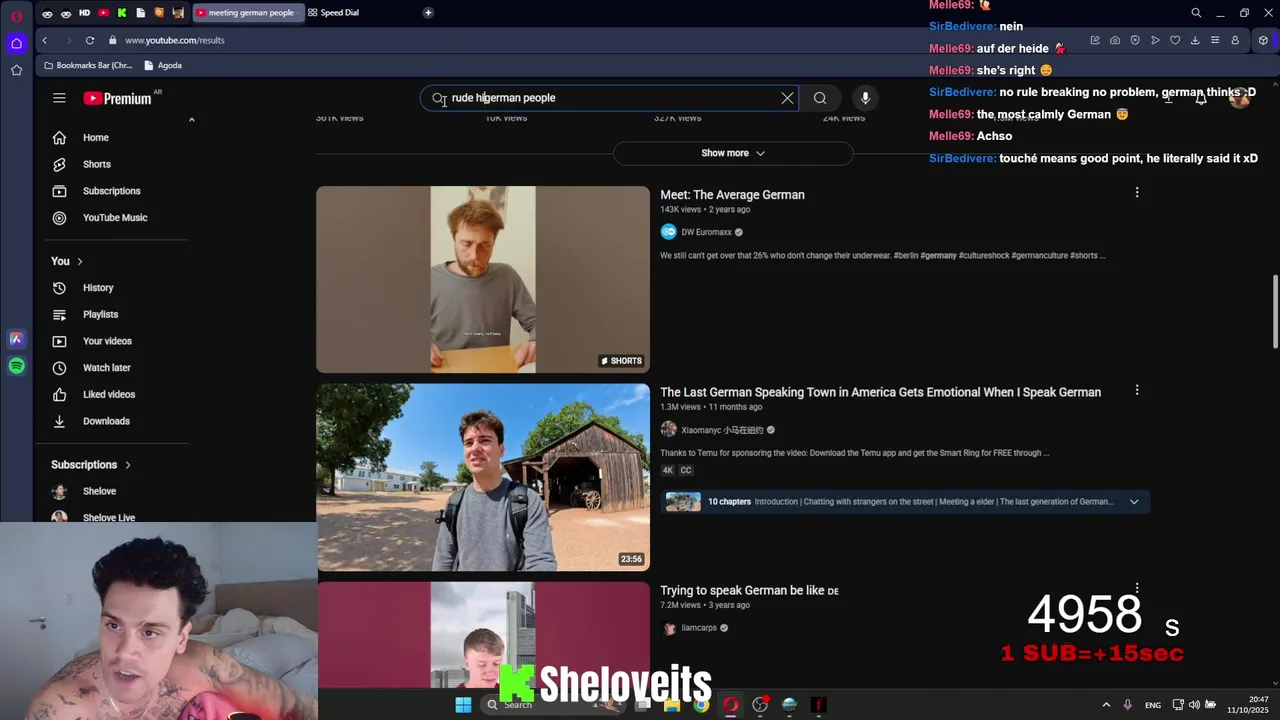Viewport: 1280px width, 720px height.
Task: Take a snapshot with the camera icon
Action: [x=1115, y=40]
